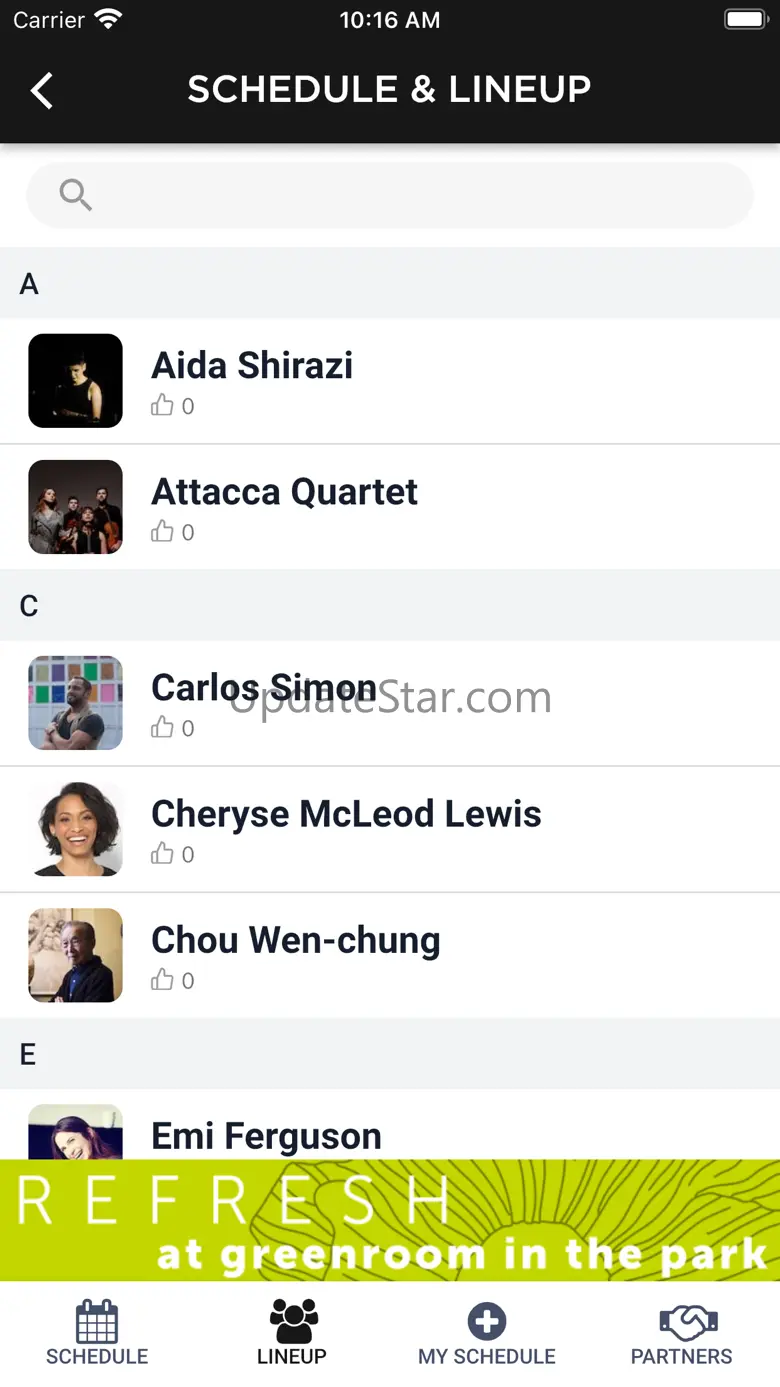Open Chou Wen-chung artist entry

pyautogui.click(x=390, y=955)
